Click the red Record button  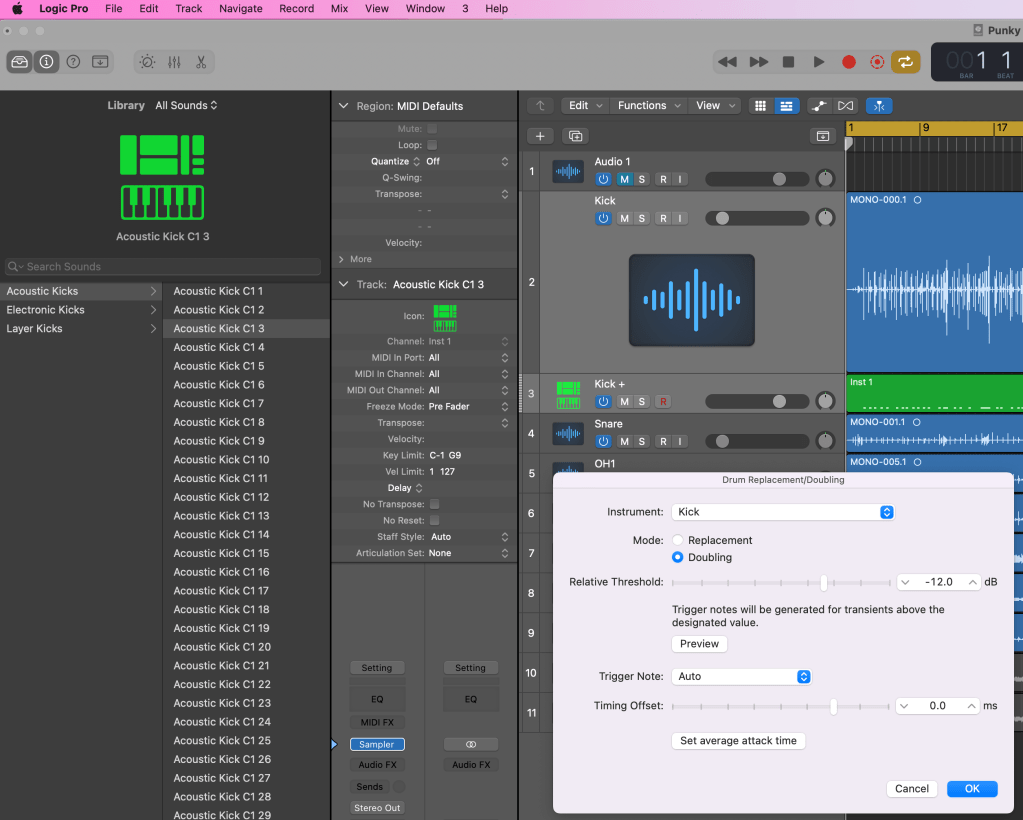pyautogui.click(x=849, y=62)
